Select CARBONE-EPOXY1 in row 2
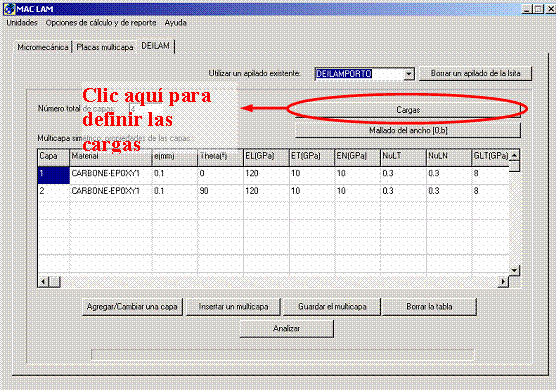Image resolution: width=556 pixels, height=390 pixels. click(x=111, y=192)
